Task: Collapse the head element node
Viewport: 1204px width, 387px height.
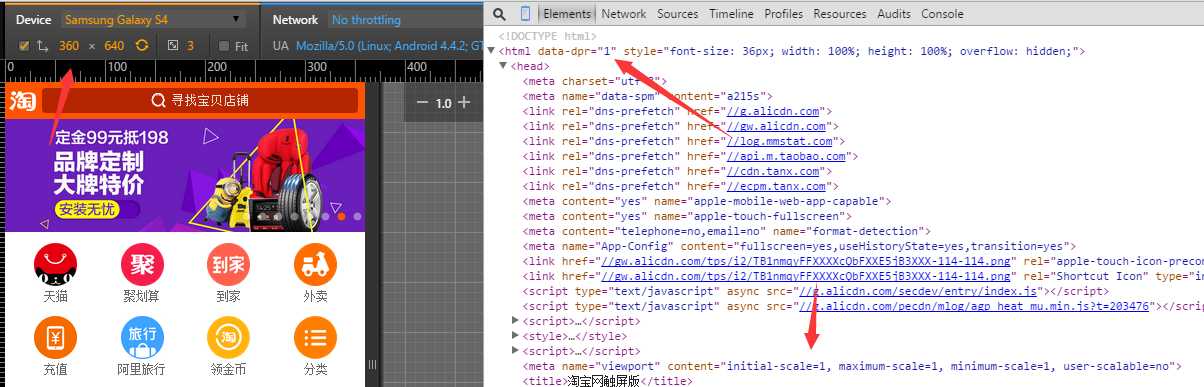Action: [503, 66]
